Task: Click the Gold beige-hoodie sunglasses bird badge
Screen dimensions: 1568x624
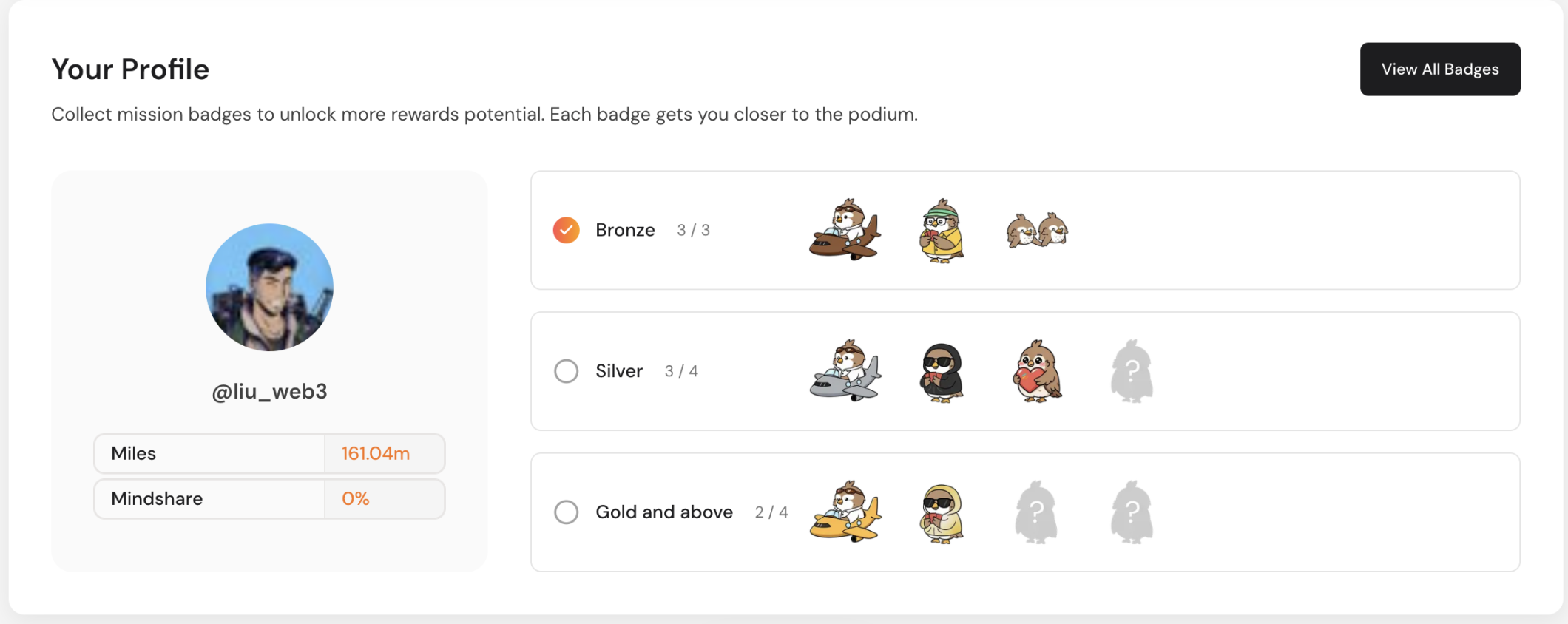Action: click(941, 513)
